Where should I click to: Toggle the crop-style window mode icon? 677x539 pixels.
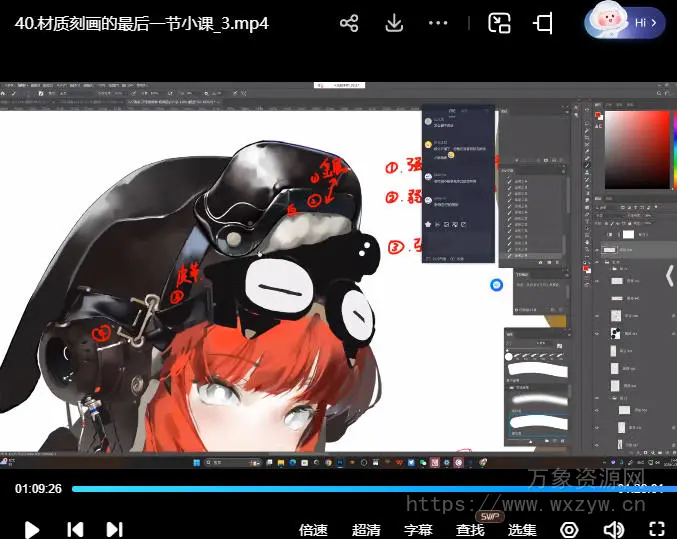(x=544, y=23)
